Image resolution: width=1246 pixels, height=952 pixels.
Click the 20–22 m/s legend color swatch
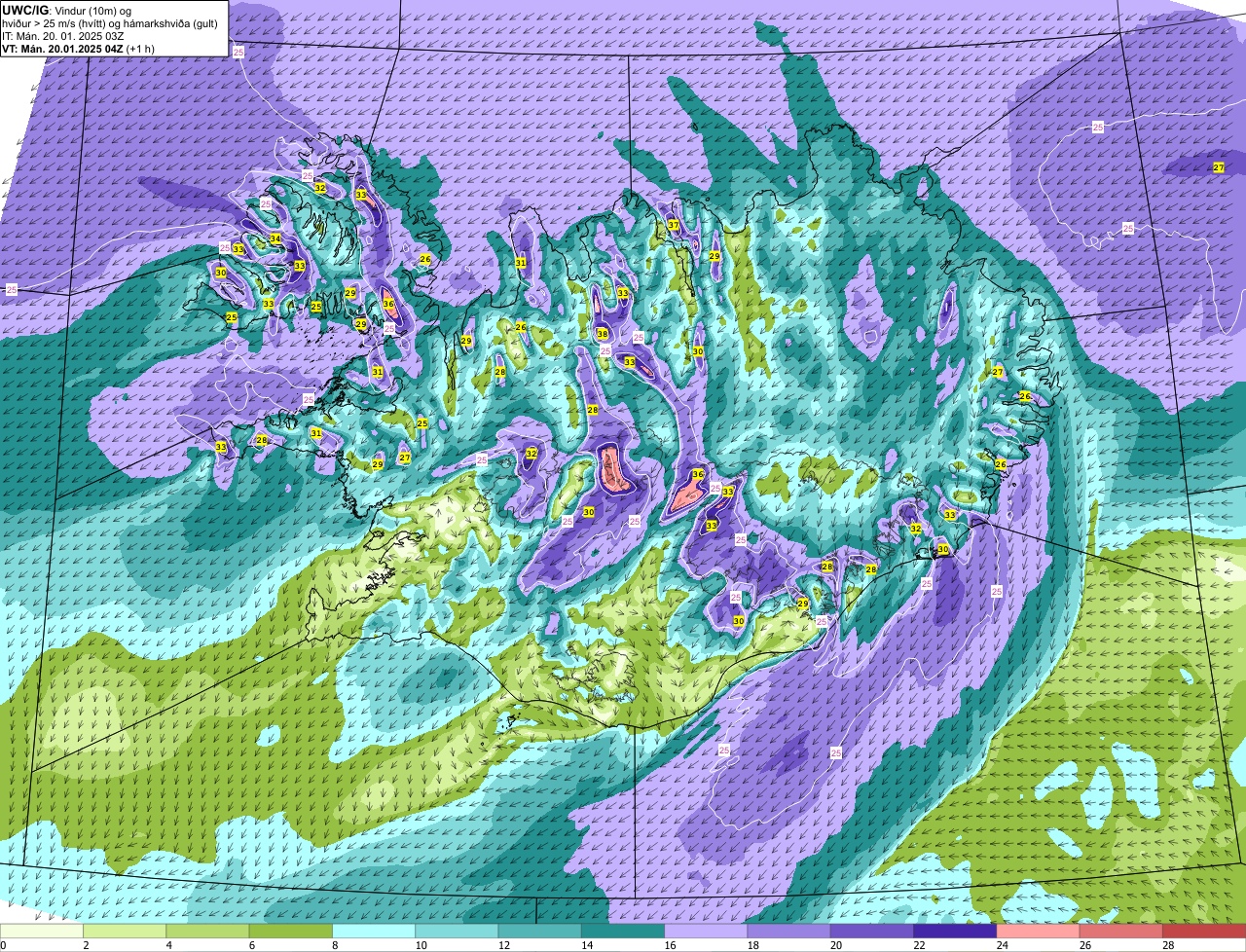[872, 932]
